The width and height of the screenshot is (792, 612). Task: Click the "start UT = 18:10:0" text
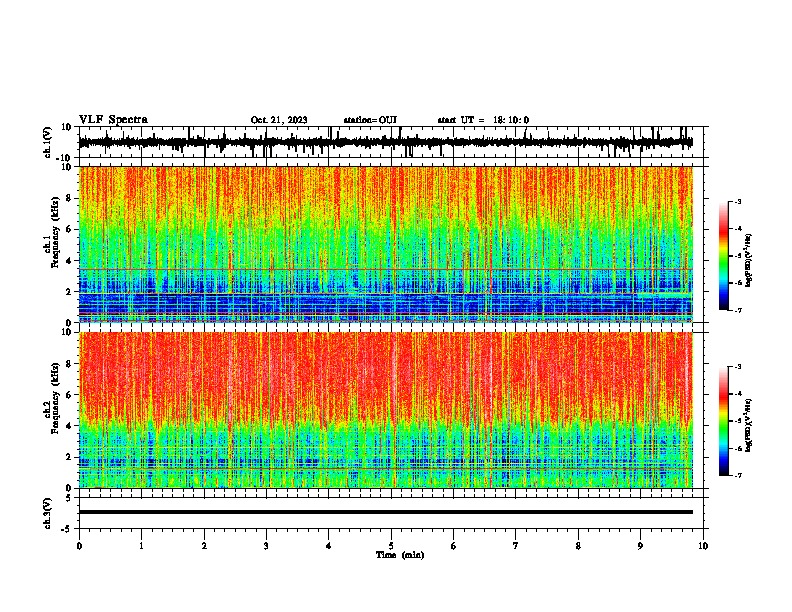coord(483,120)
